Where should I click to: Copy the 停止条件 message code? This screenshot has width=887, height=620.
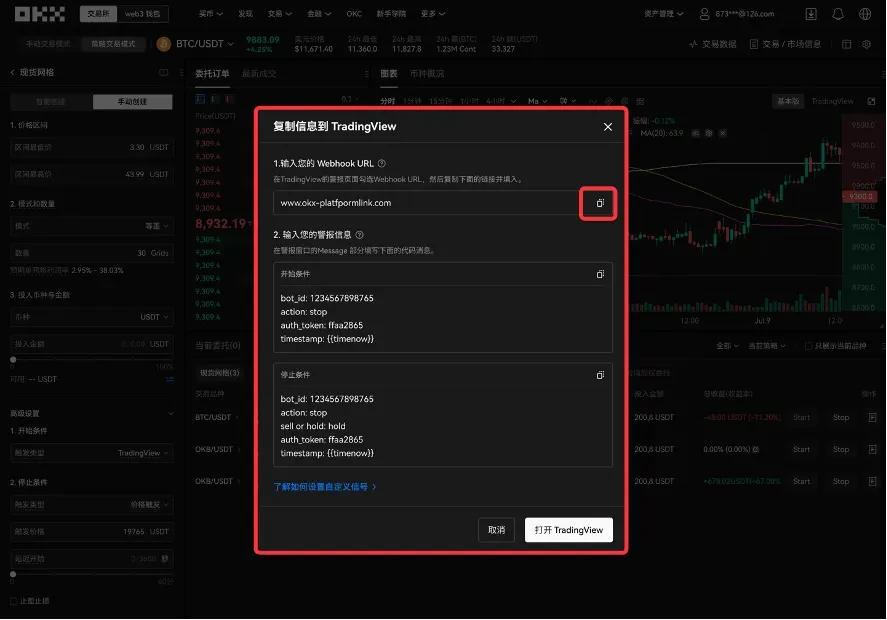pos(600,375)
